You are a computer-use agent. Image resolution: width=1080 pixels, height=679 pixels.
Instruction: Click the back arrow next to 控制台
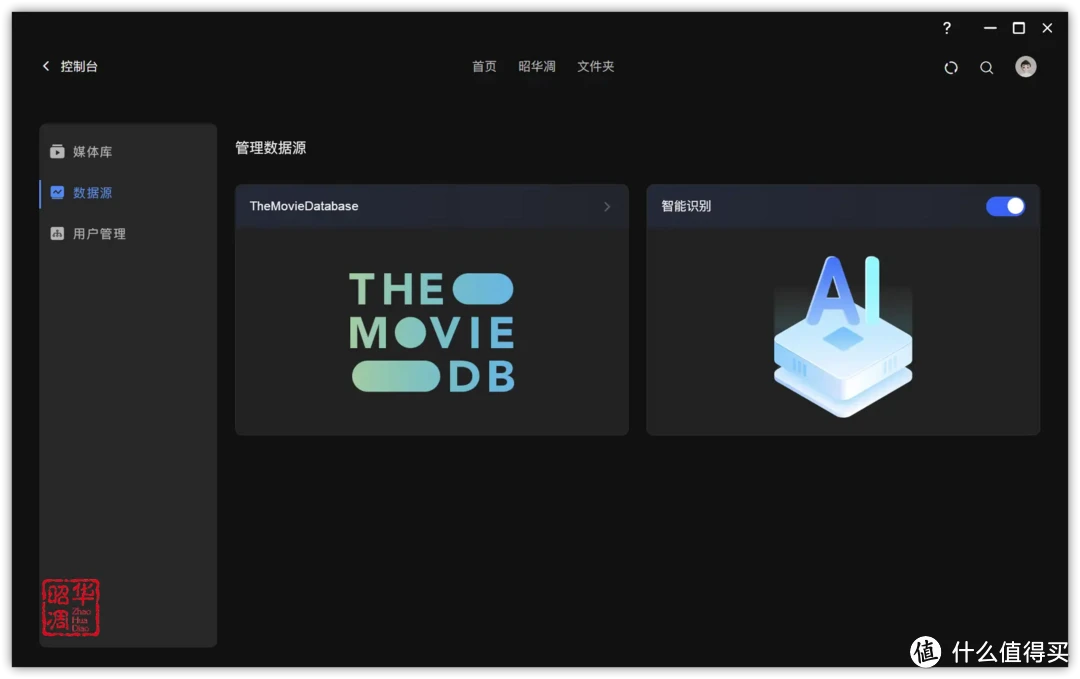pos(45,65)
